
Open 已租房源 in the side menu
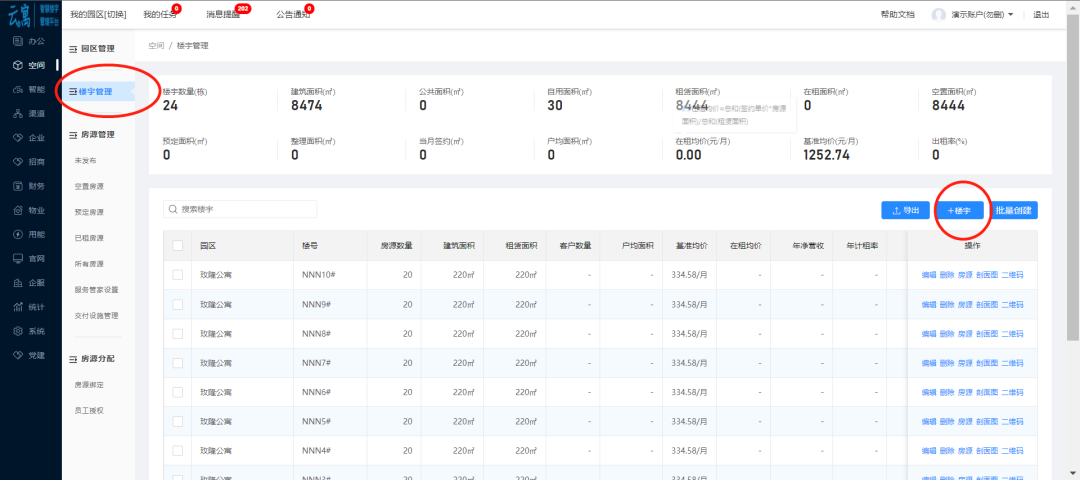click(89, 238)
